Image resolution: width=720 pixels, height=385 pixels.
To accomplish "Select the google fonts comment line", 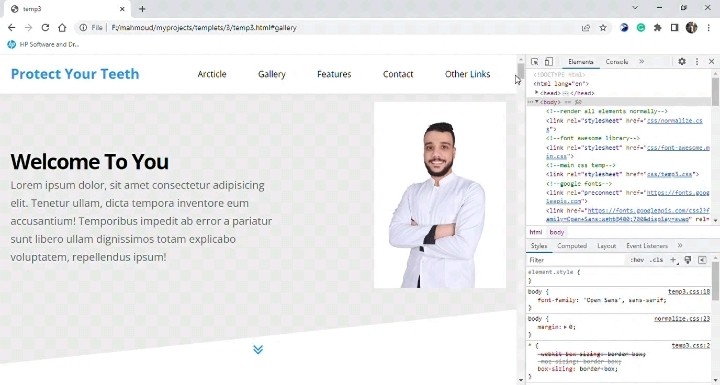I will (x=579, y=183).
